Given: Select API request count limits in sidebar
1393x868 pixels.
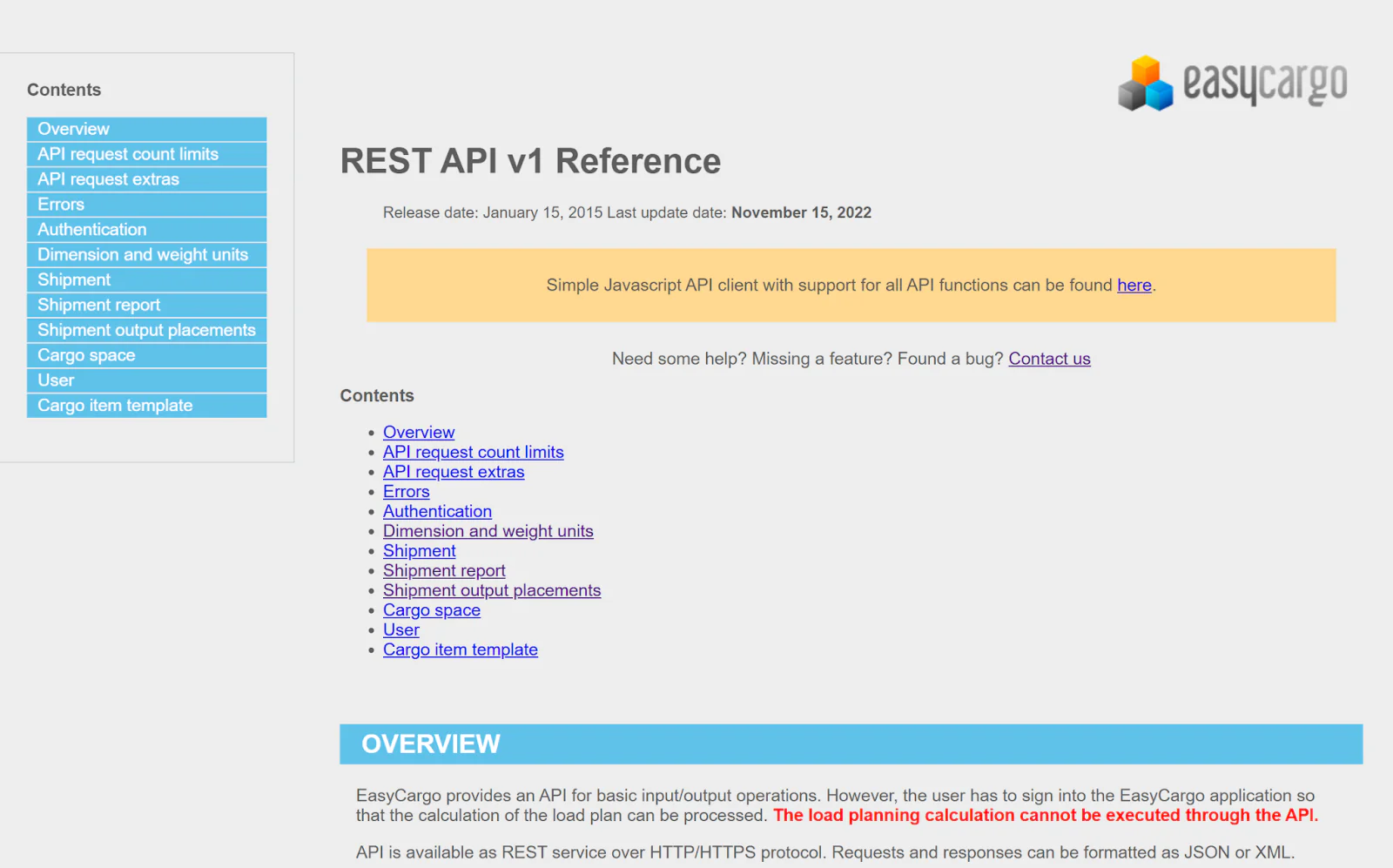Looking at the screenshot, I should [146, 154].
